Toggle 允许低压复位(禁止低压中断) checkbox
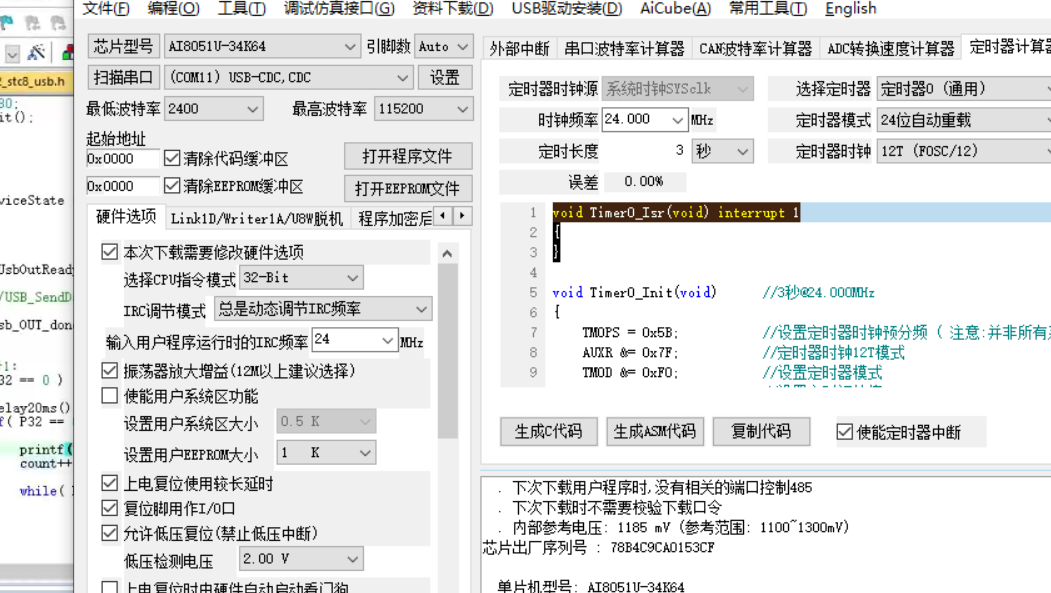 pos(109,533)
